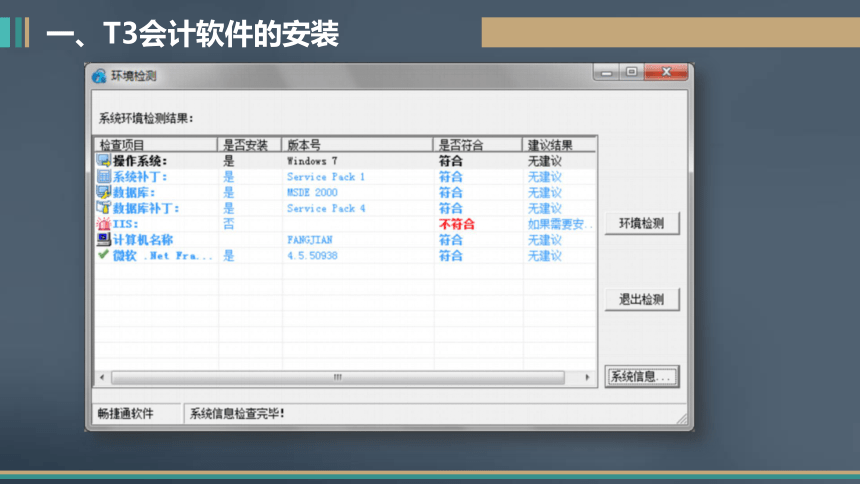The width and height of the screenshot is (860, 484).
Task: Click the green checkmark .Net icon
Action: 103,255
